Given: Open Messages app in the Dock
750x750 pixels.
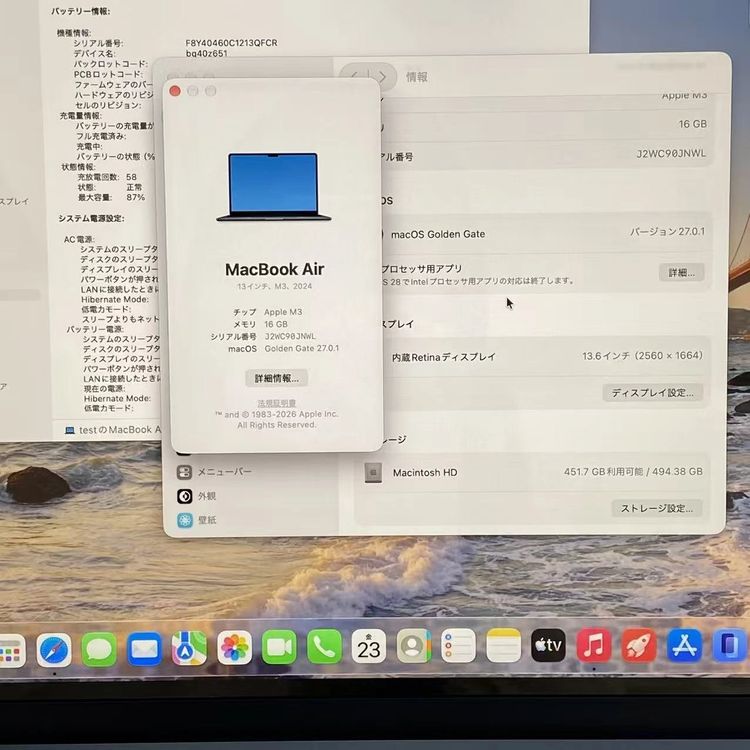Looking at the screenshot, I should click(99, 650).
